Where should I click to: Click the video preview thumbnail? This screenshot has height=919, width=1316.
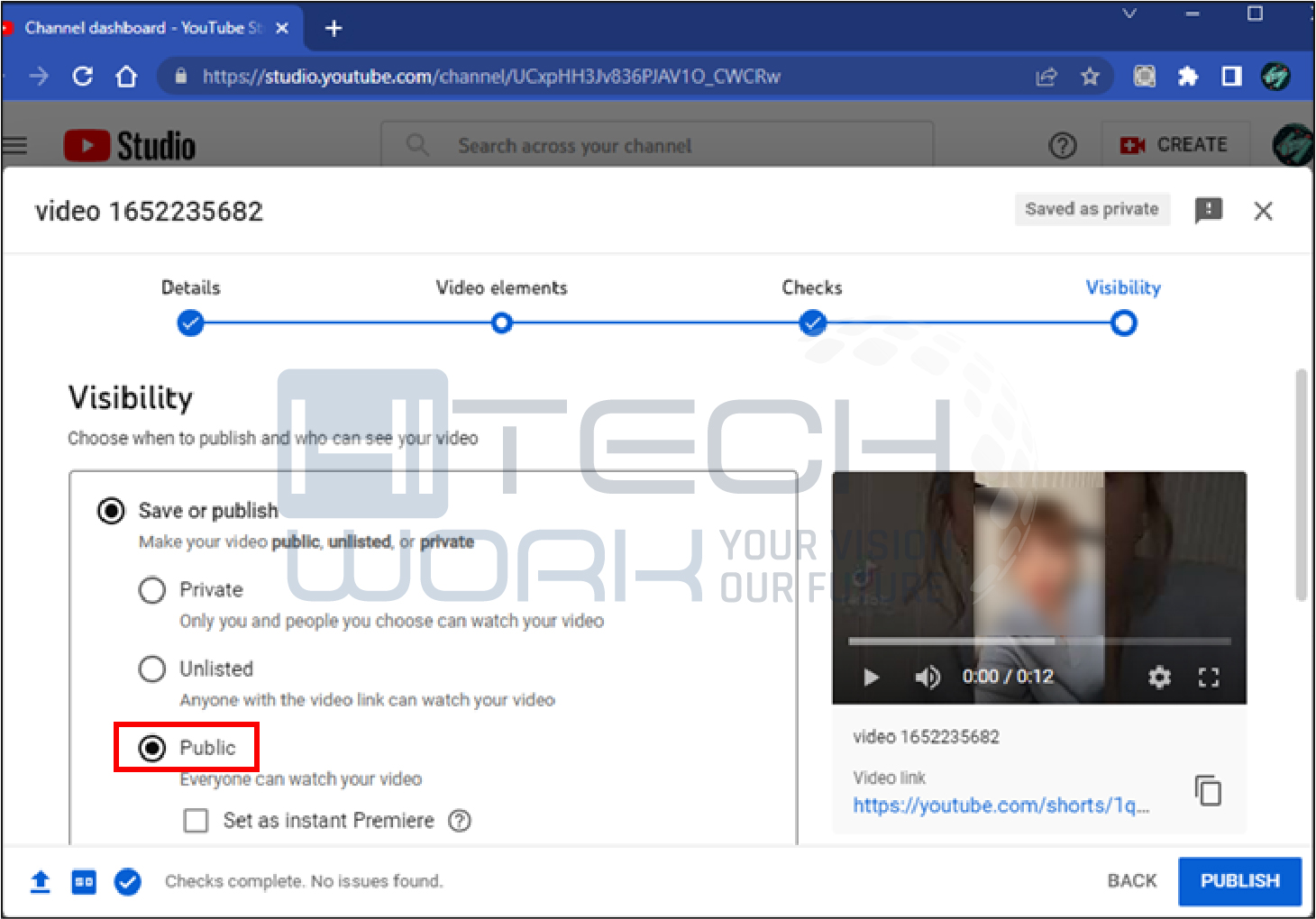pos(1039,587)
